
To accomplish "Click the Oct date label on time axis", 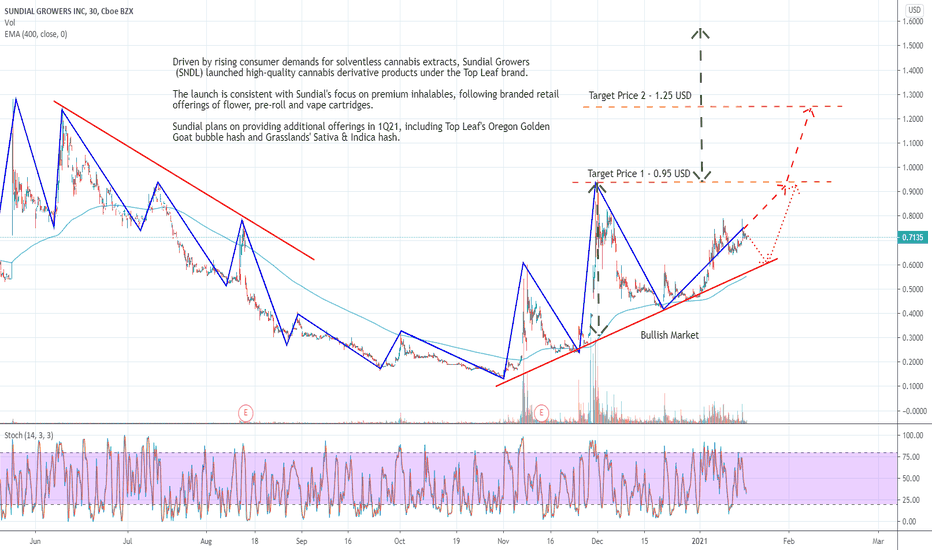I will coord(399,542).
